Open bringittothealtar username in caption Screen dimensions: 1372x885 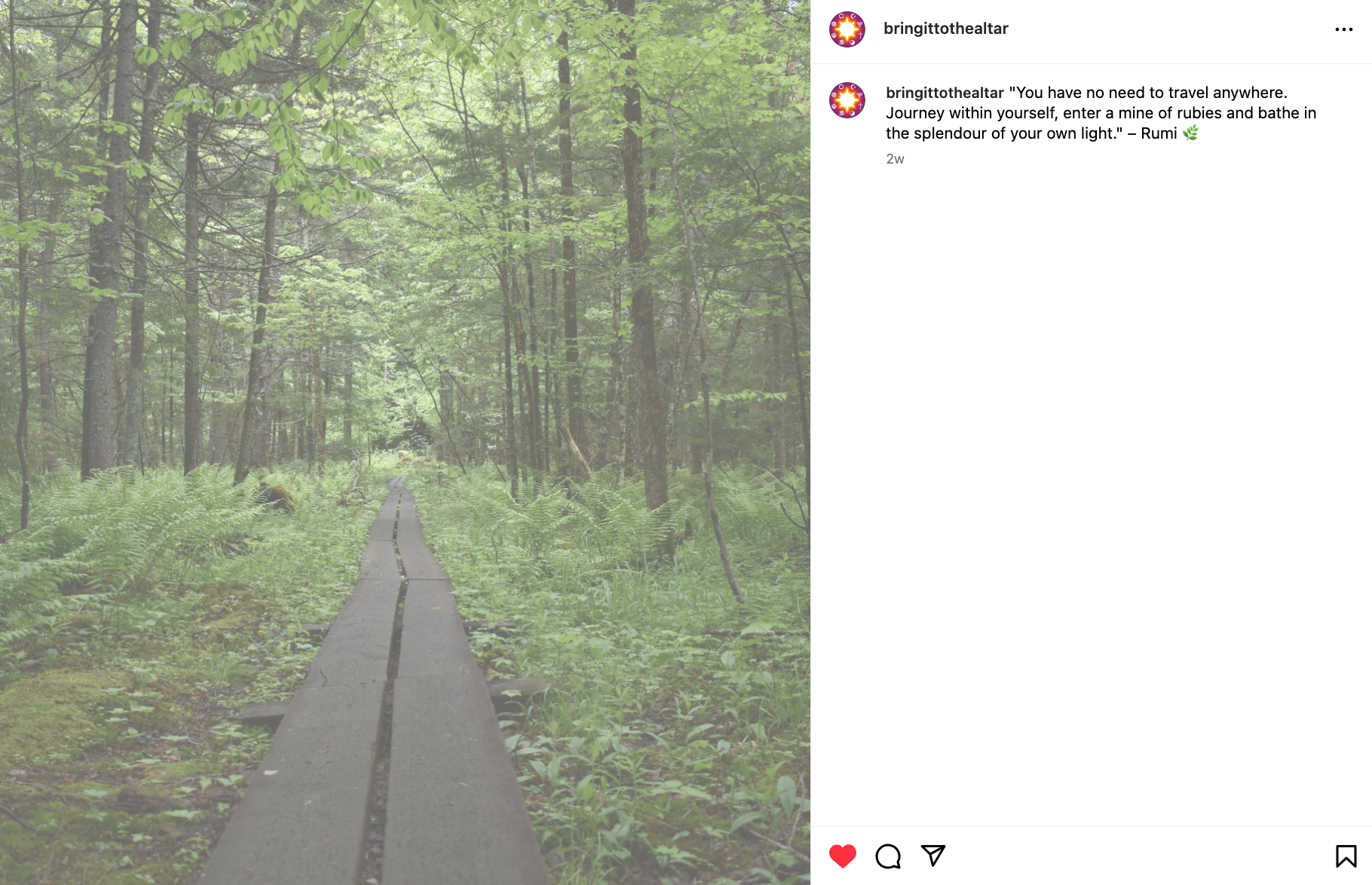(x=945, y=93)
